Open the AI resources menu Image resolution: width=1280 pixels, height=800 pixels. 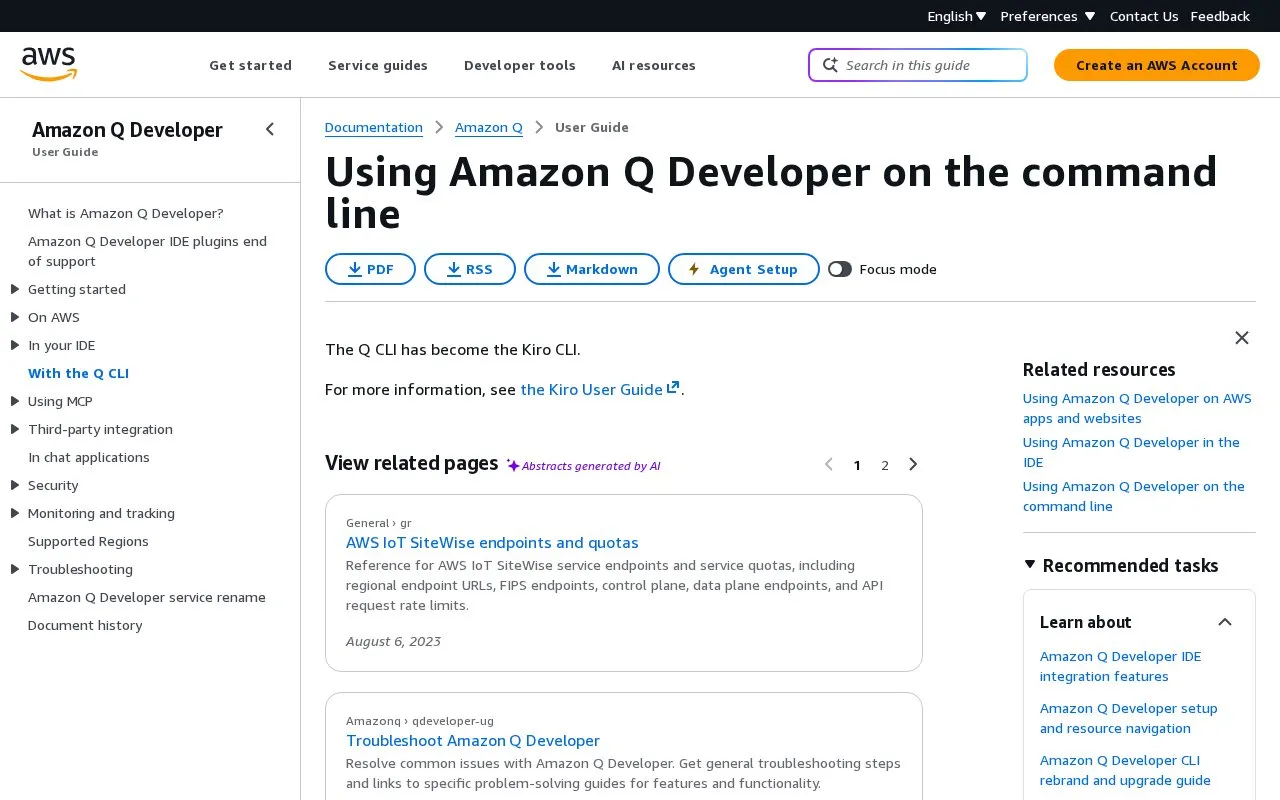tap(654, 65)
